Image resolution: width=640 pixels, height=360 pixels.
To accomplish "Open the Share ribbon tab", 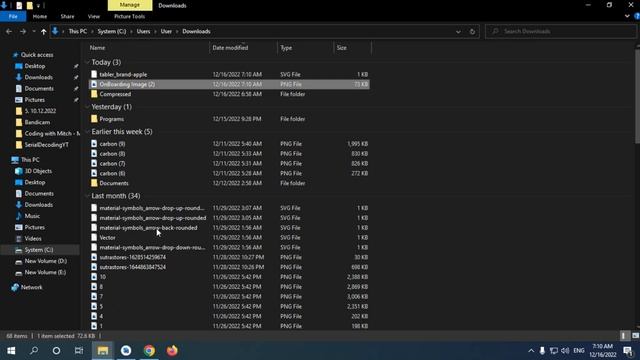I will point(67,16).
